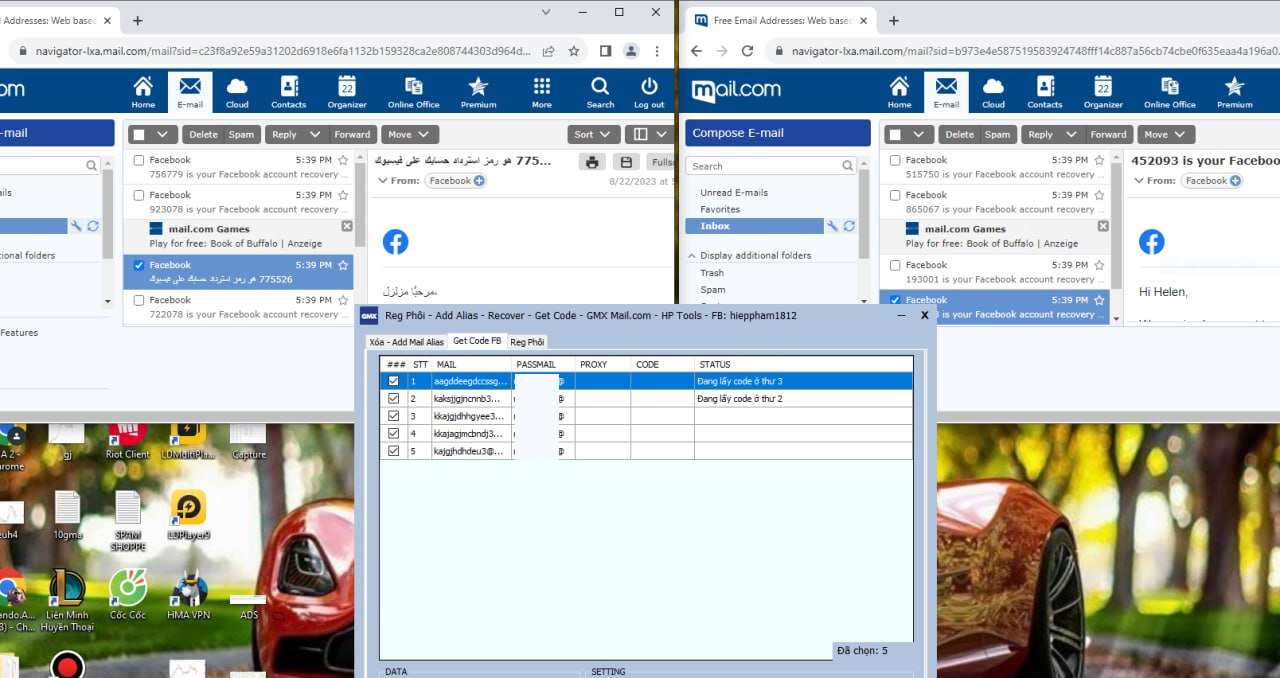Screen dimensions: 1280x678
Task: Uncheck row 1 checkbox in the GMX tool table
Action: pyautogui.click(x=394, y=381)
